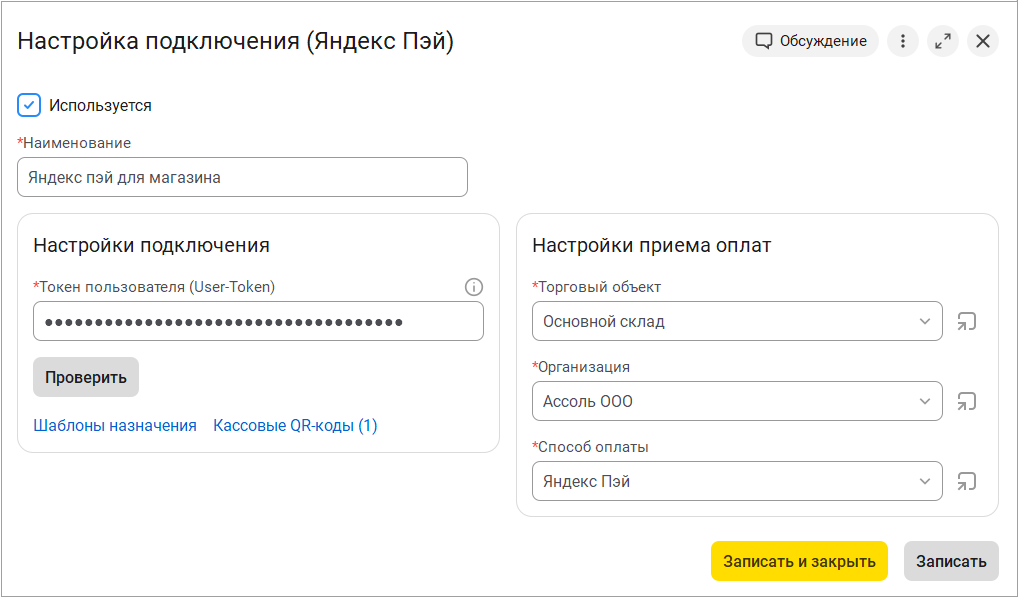1018x598 pixels.
Task: Open the Ассоль ООО organization card
Action: tap(967, 401)
